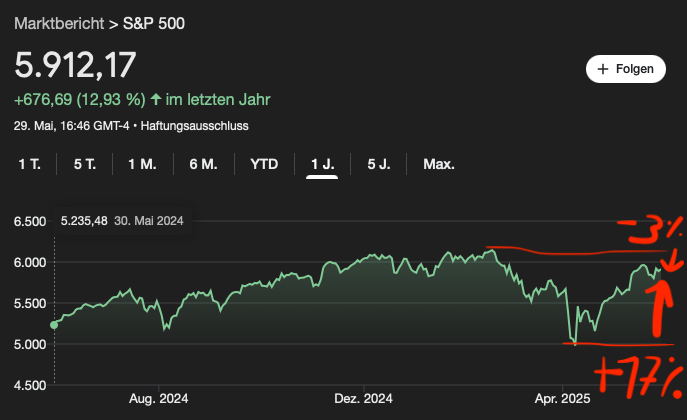Click the green data point at chart start

tap(54, 325)
